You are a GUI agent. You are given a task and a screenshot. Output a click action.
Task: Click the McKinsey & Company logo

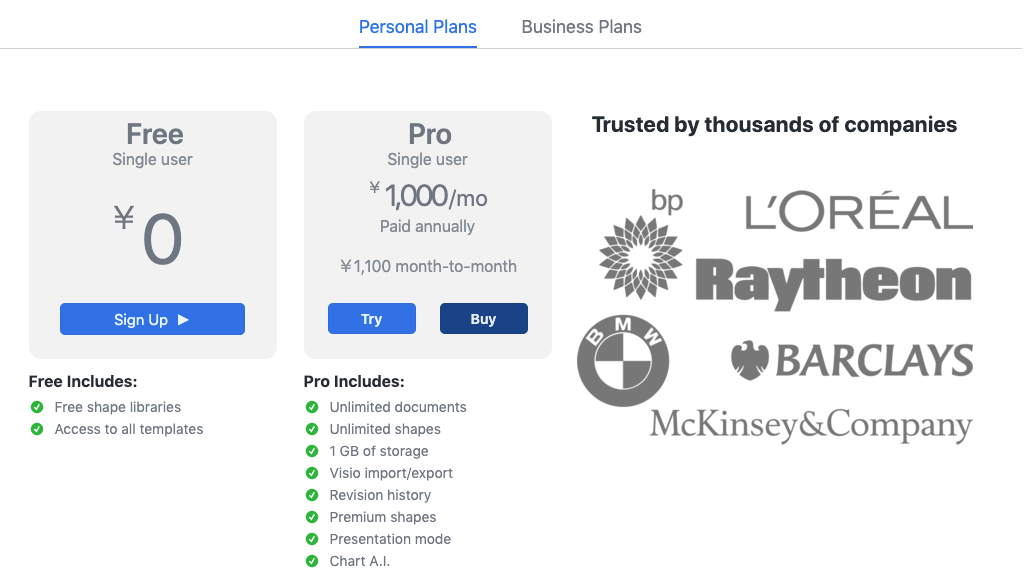pyautogui.click(x=811, y=425)
